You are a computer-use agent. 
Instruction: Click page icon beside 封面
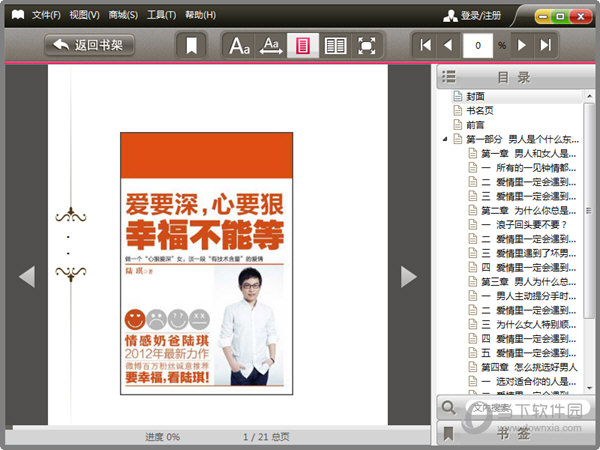tap(458, 96)
